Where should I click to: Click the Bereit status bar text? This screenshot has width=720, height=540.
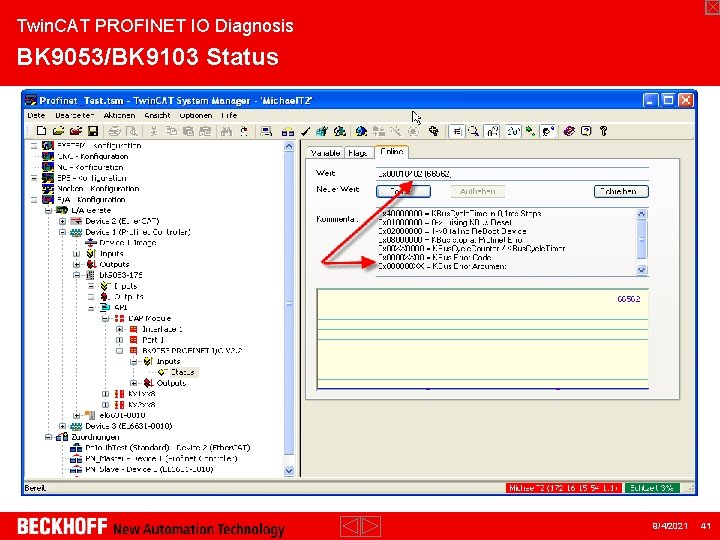tap(35, 488)
